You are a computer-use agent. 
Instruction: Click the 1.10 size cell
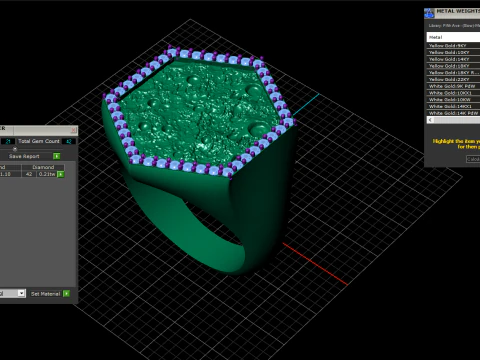point(10,174)
